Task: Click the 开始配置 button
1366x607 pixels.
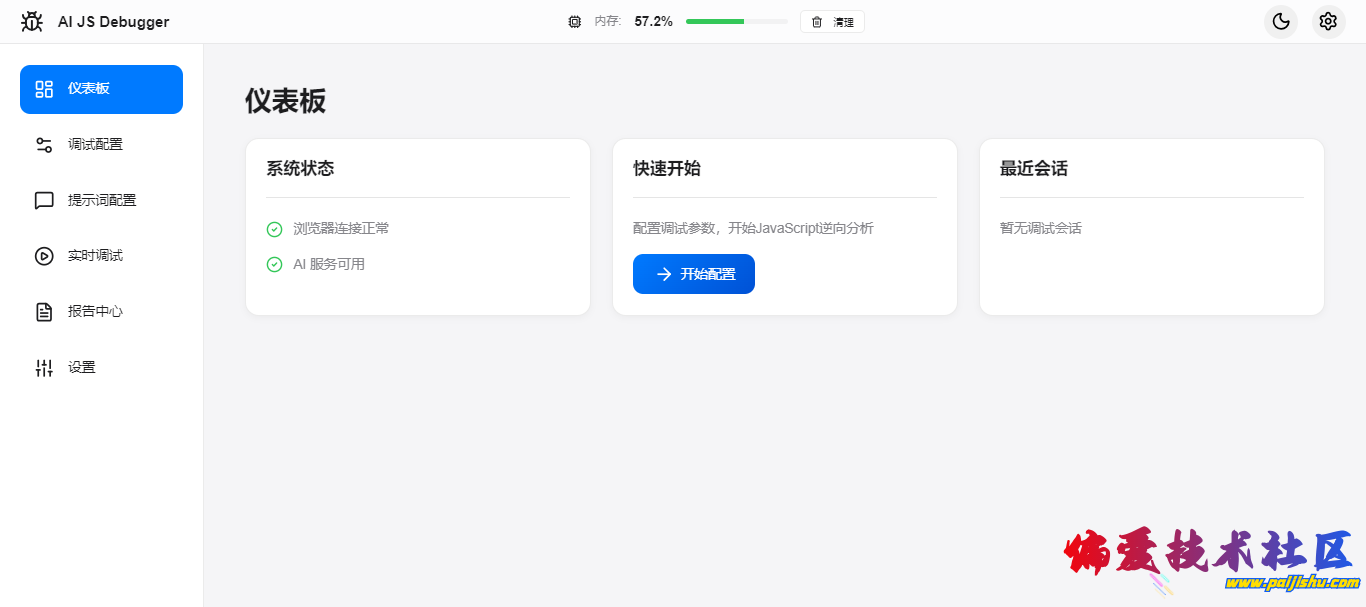Action: click(x=693, y=274)
